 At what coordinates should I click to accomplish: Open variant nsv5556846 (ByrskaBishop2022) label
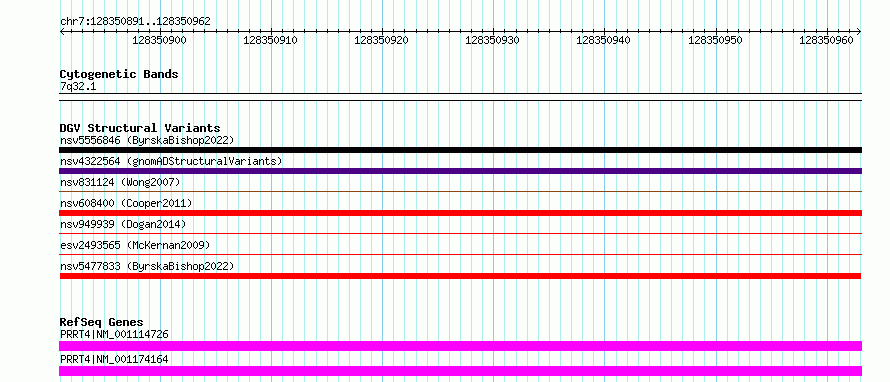click(x=147, y=140)
